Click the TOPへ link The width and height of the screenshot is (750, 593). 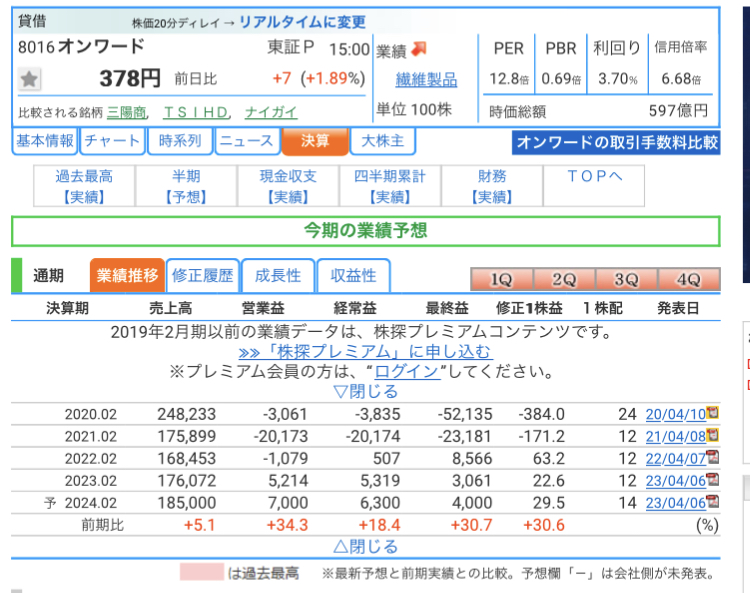point(594,177)
